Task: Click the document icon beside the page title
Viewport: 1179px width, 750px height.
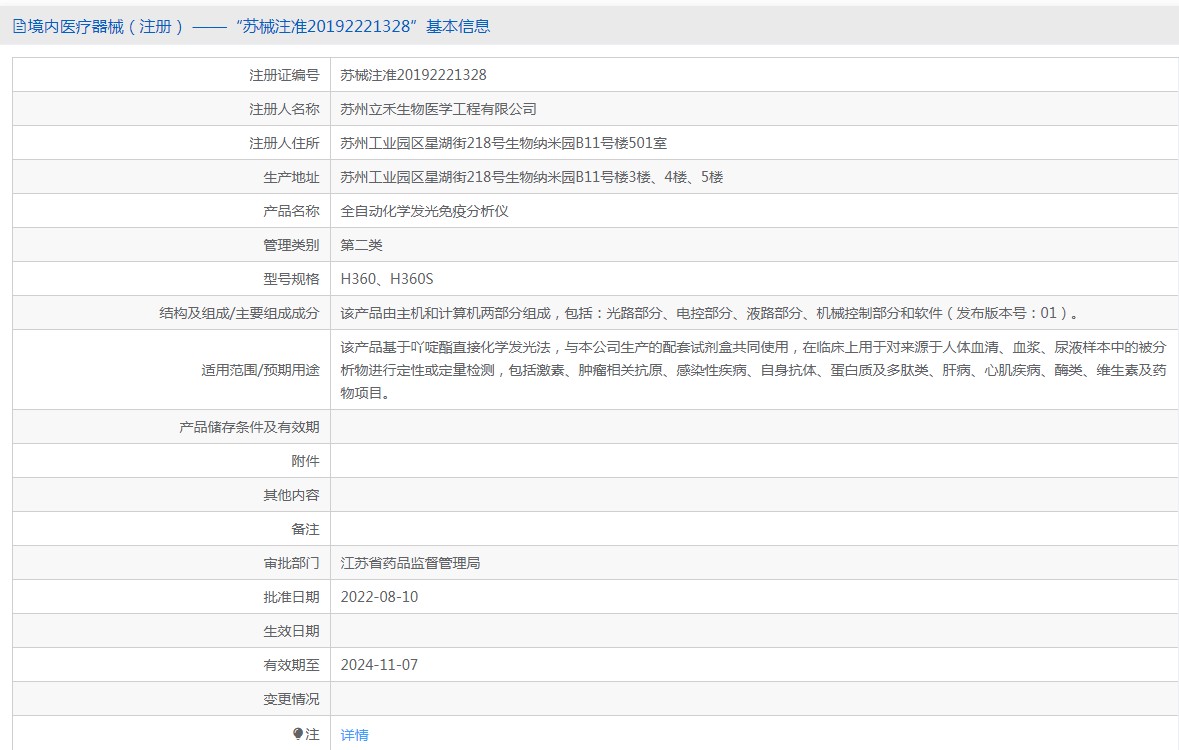Action: 19,27
